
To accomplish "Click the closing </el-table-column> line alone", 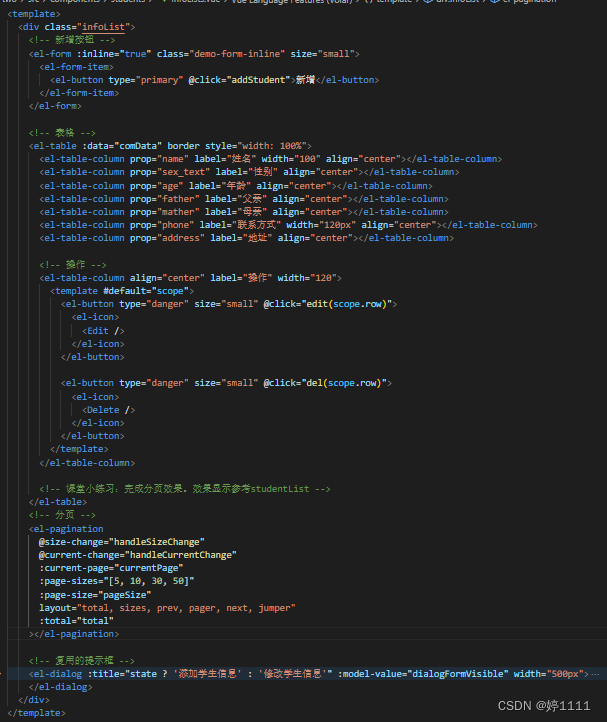I will (x=87, y=463).
